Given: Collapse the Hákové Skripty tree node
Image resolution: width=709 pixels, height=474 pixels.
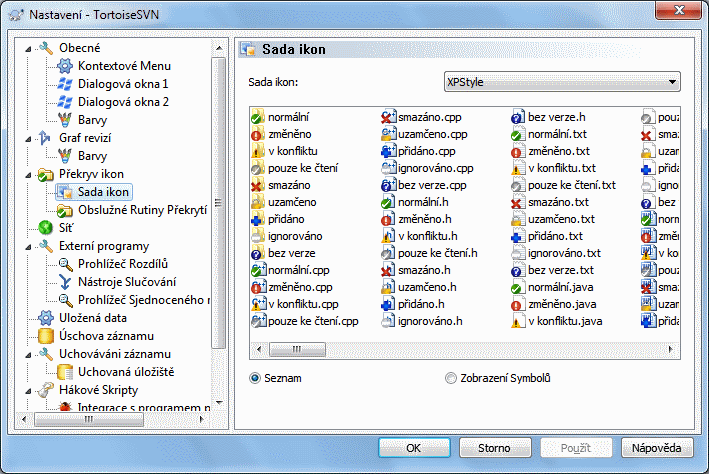Looking at the screenshot, I should pyautogui.click(x=28, y=390).
